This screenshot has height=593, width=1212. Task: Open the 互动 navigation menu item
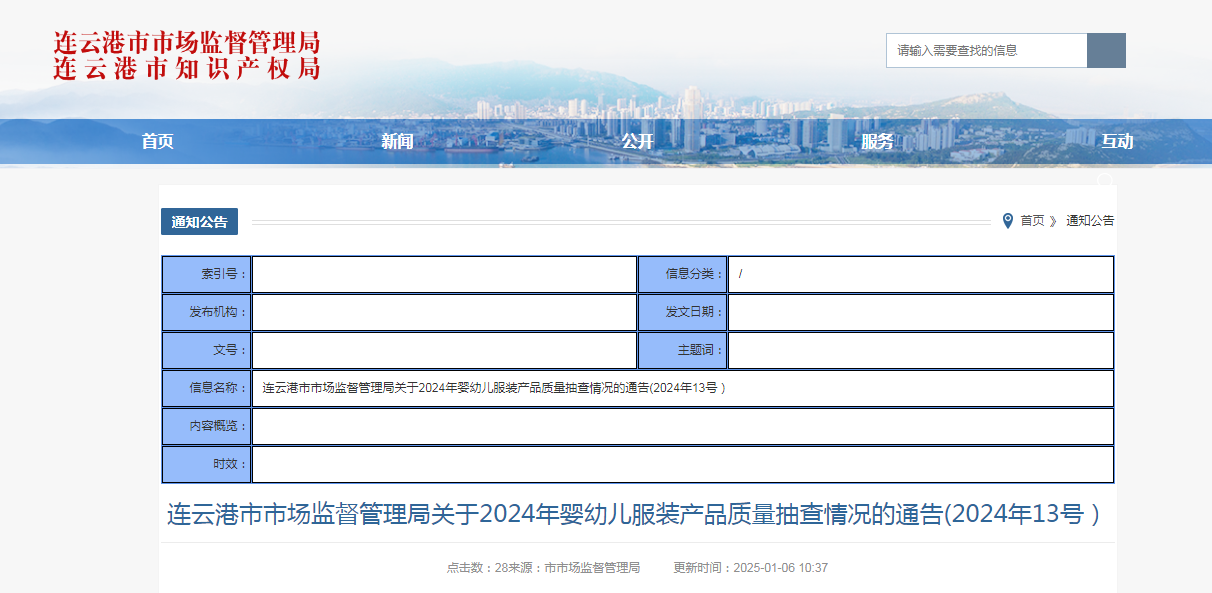pyautogui.click(x=1117, y=142)
